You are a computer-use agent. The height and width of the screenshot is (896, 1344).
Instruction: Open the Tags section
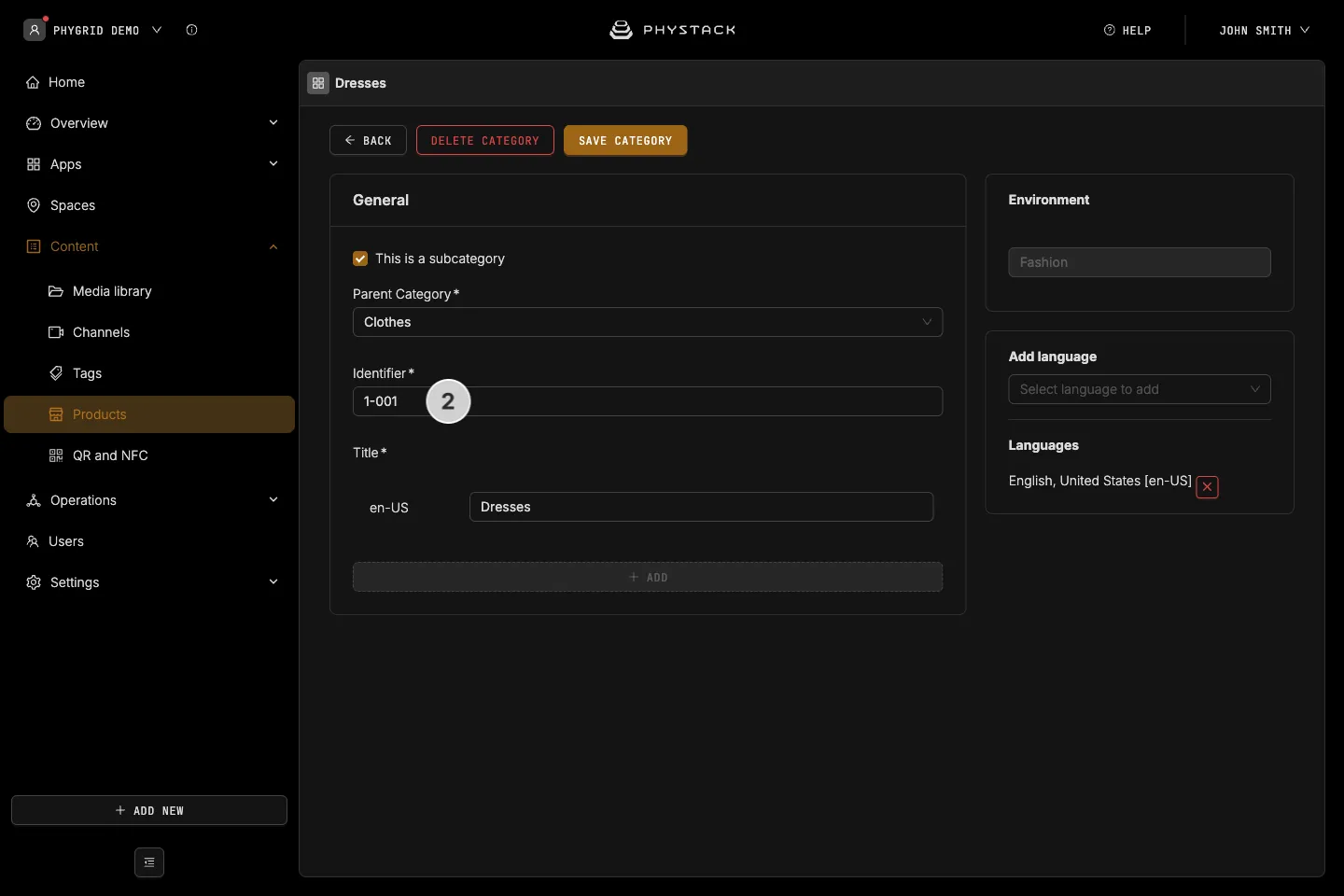coord(149,373)
